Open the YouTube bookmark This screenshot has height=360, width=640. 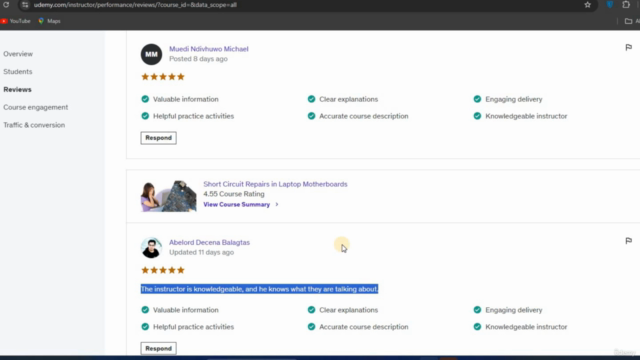(16, 21)
